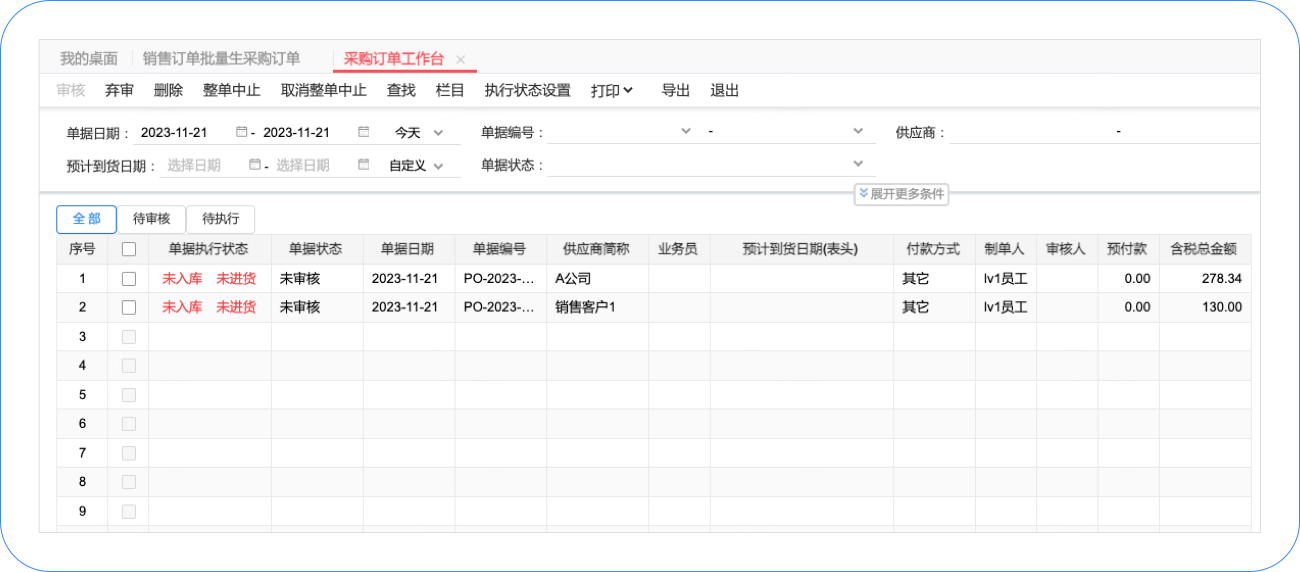Viewport: 1300px width, 572px height.
Task: Open the 打印 dropdown menu
Action: pyautogui.click(x=612, y=90)
